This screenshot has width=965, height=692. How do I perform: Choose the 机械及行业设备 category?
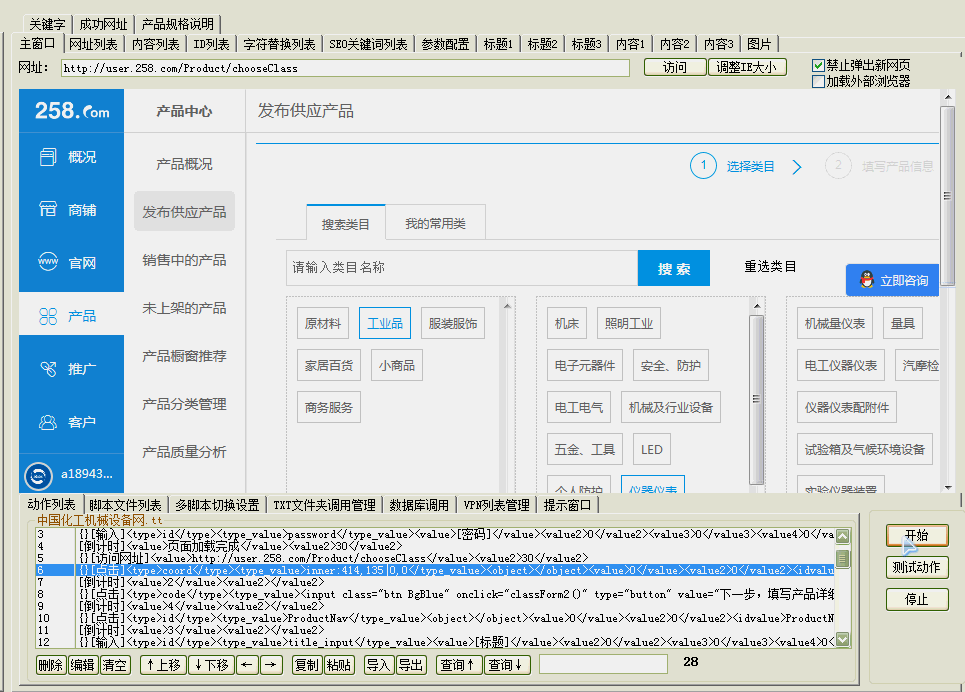671,407
